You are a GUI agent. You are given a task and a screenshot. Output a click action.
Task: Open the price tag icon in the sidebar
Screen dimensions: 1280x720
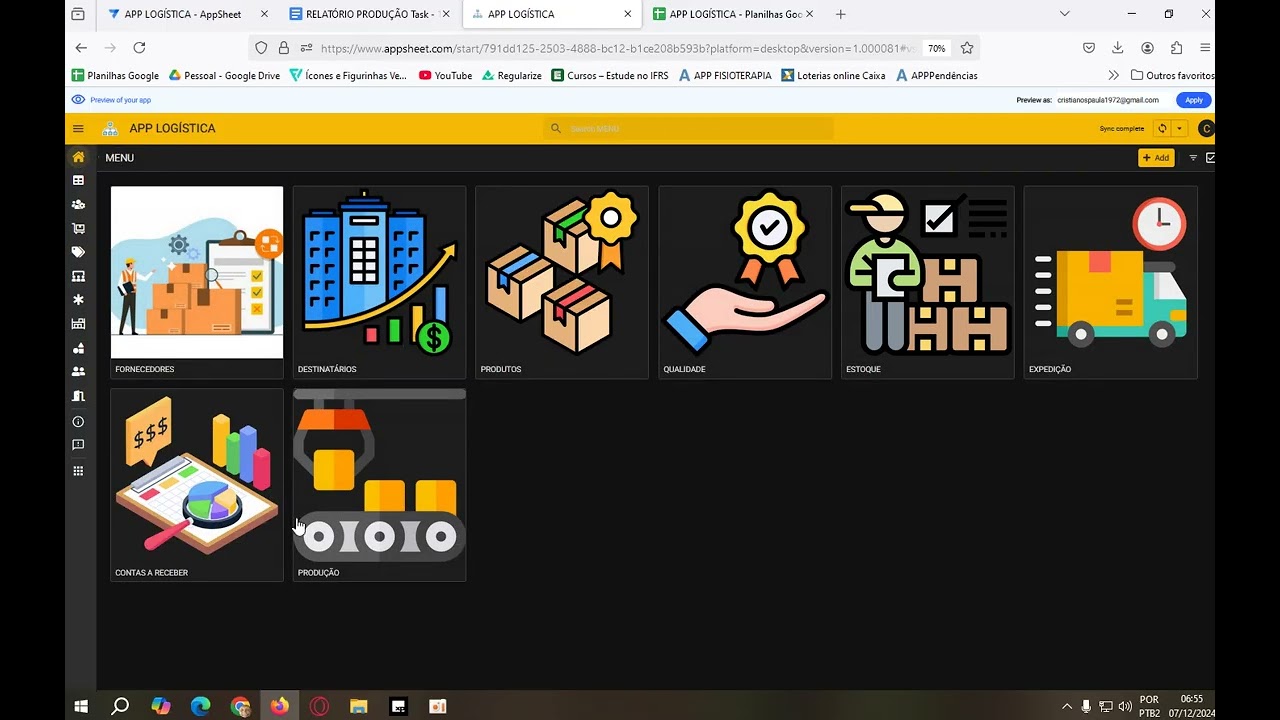(x=78, y=253)
